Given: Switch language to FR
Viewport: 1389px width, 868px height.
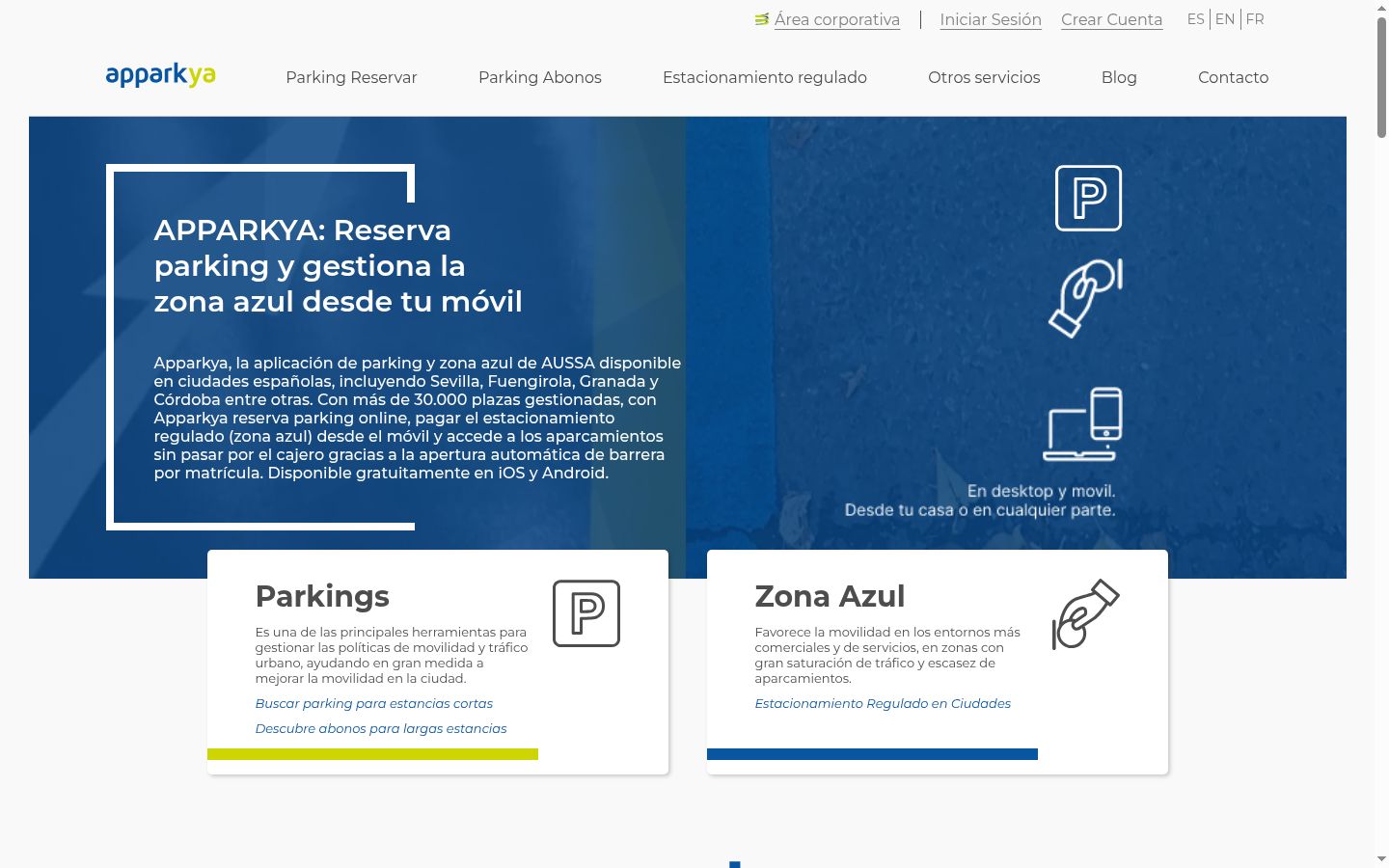Looking at the screenshot, I should [1255, 19].
